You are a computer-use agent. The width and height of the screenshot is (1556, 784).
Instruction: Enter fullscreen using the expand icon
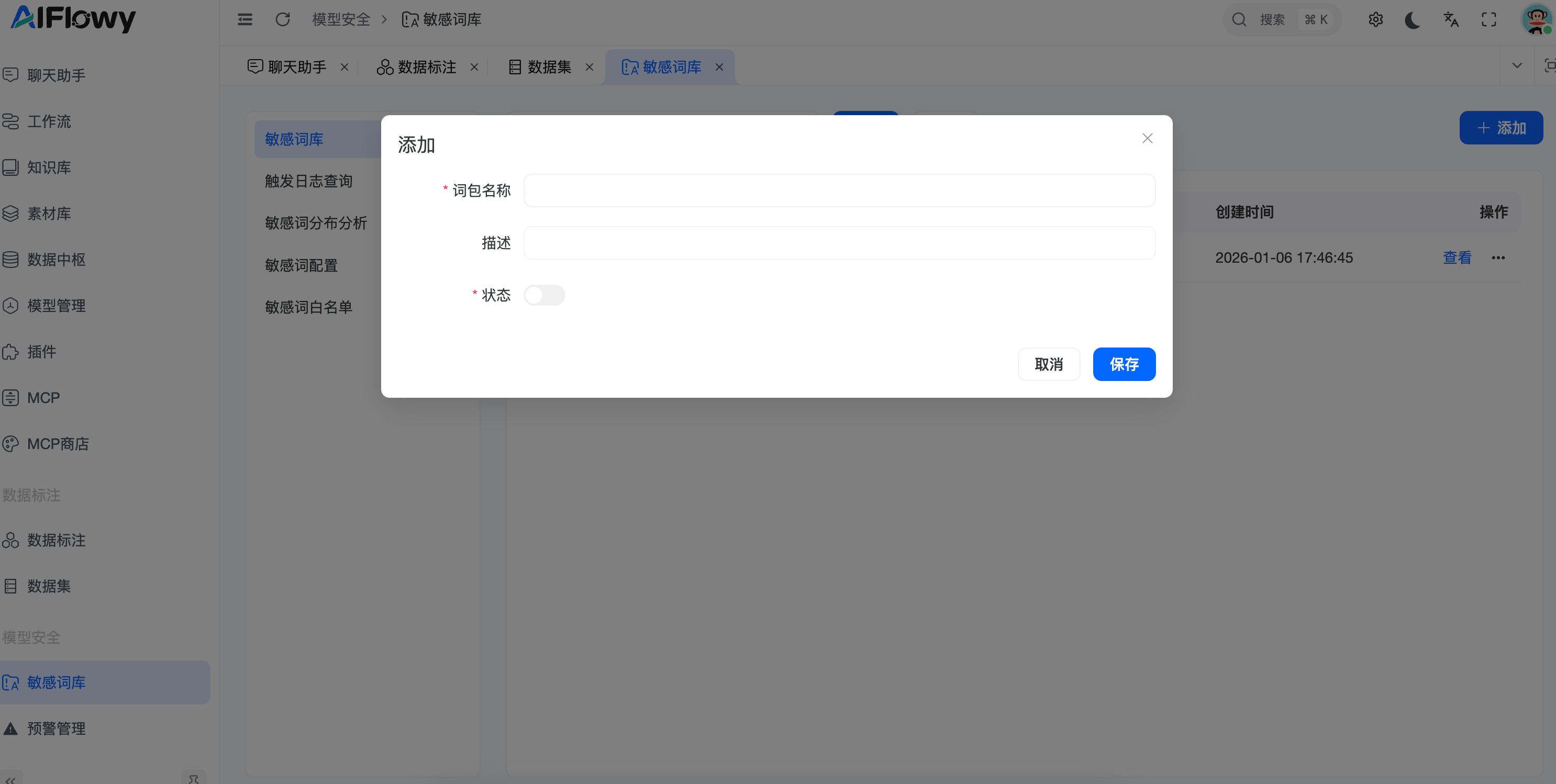pyautogui.click(x=1489, y=19)
